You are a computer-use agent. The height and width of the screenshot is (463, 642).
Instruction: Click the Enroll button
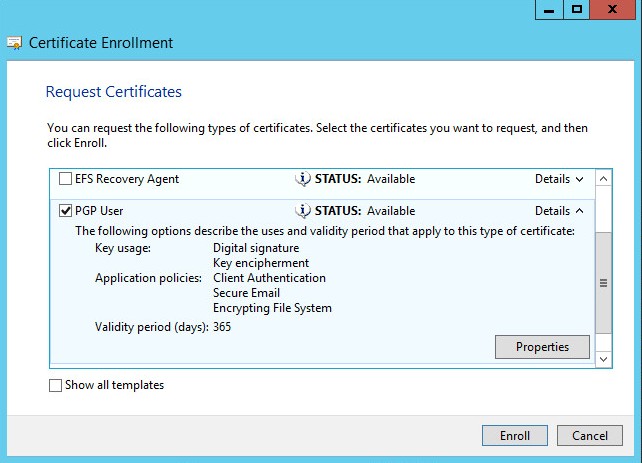(515, 436)
